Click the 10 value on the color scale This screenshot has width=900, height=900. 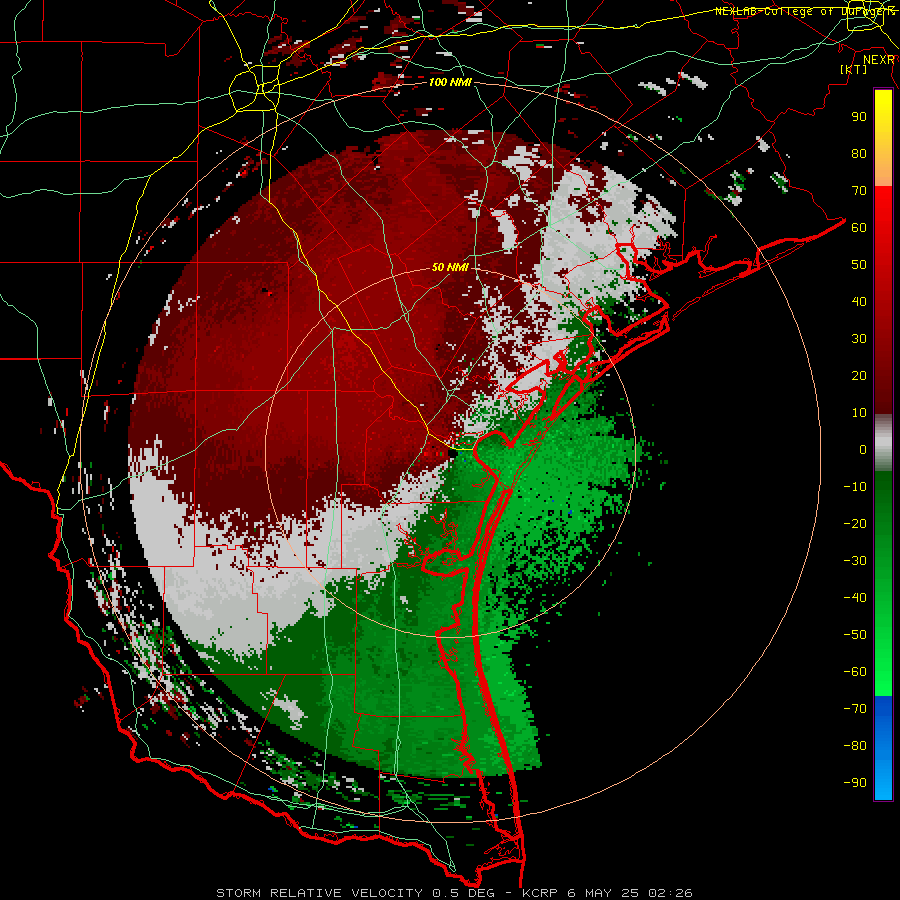pyautogui.click(x=859, y=413)
